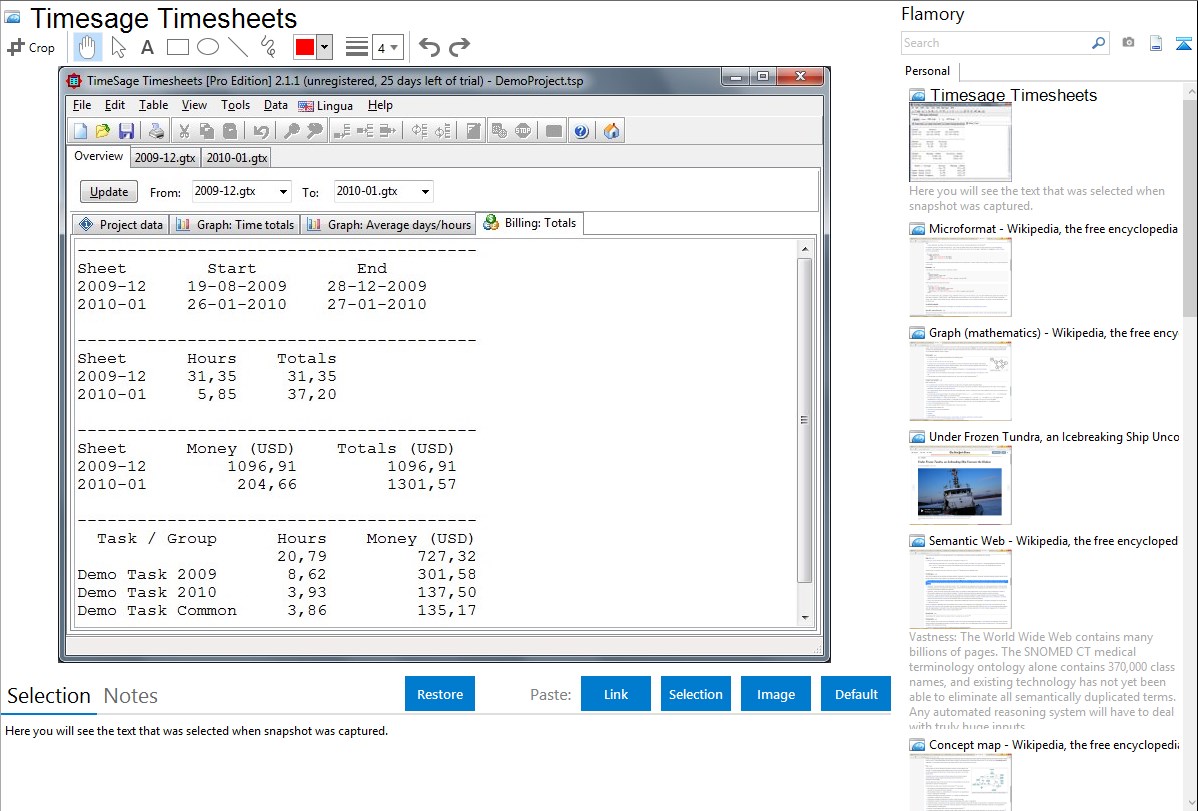Open the Help menu
This screenshot has height=811, width=1198.
point(380,105)
